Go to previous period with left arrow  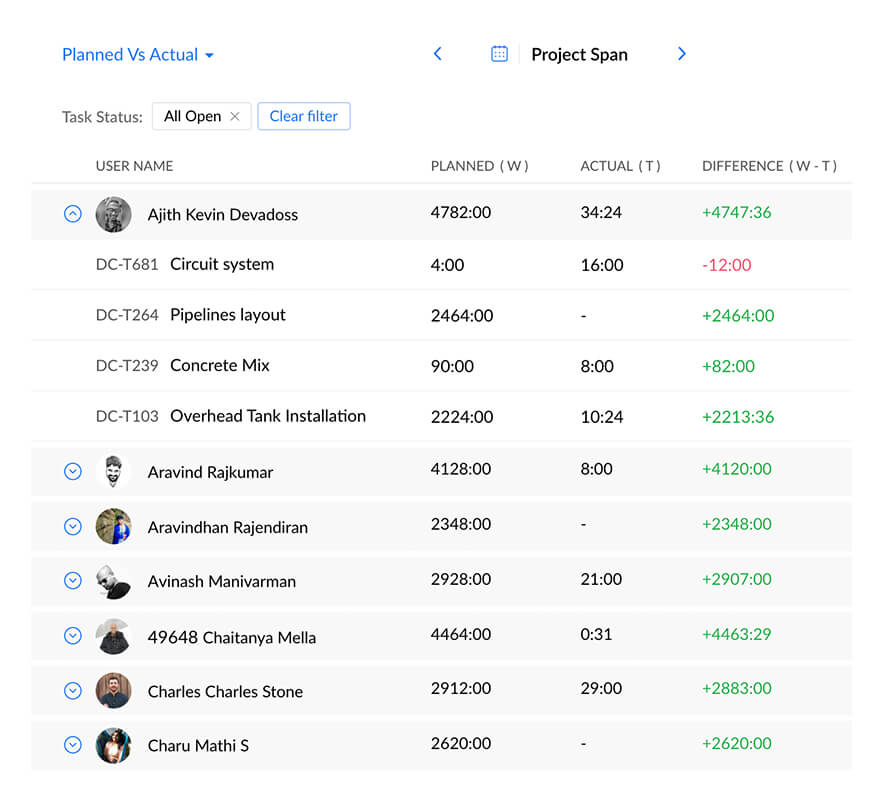coord(437,54)
